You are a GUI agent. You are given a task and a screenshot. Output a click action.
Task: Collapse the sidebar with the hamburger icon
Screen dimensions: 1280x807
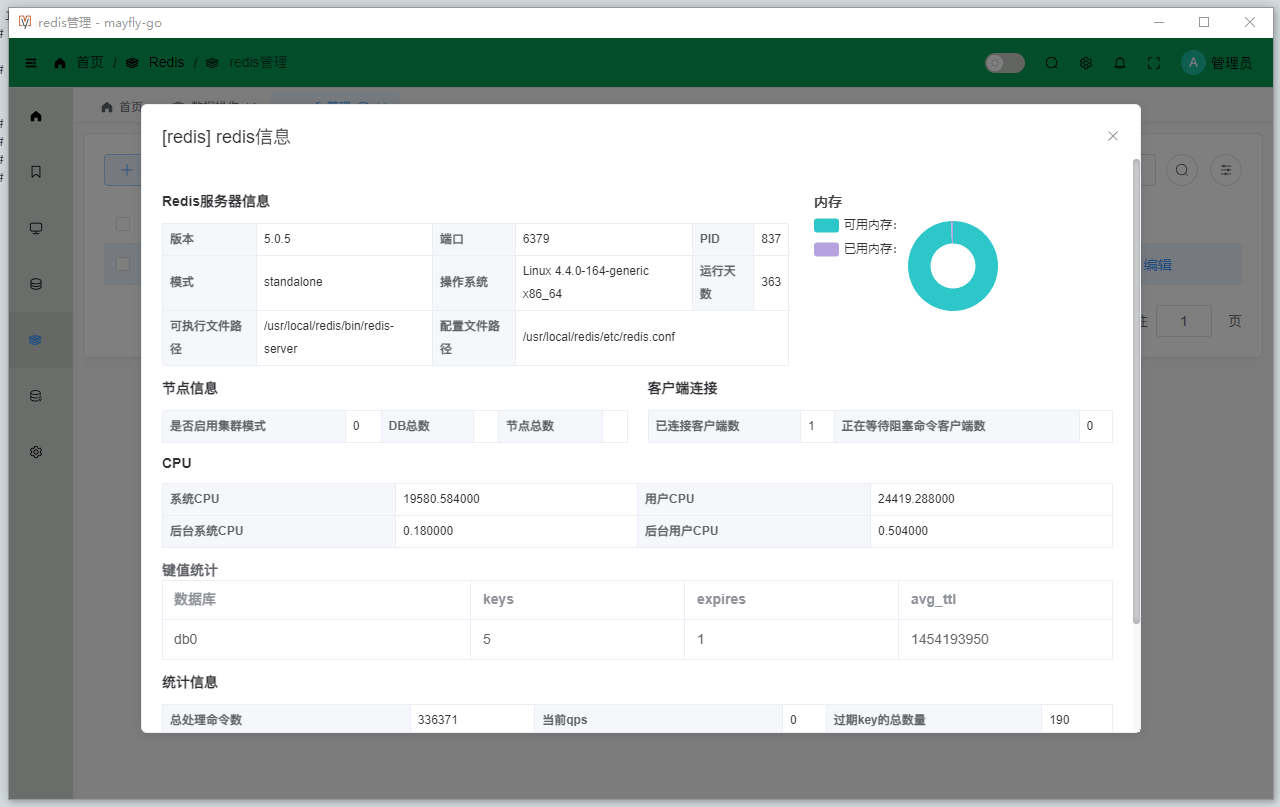pos(31,63)
